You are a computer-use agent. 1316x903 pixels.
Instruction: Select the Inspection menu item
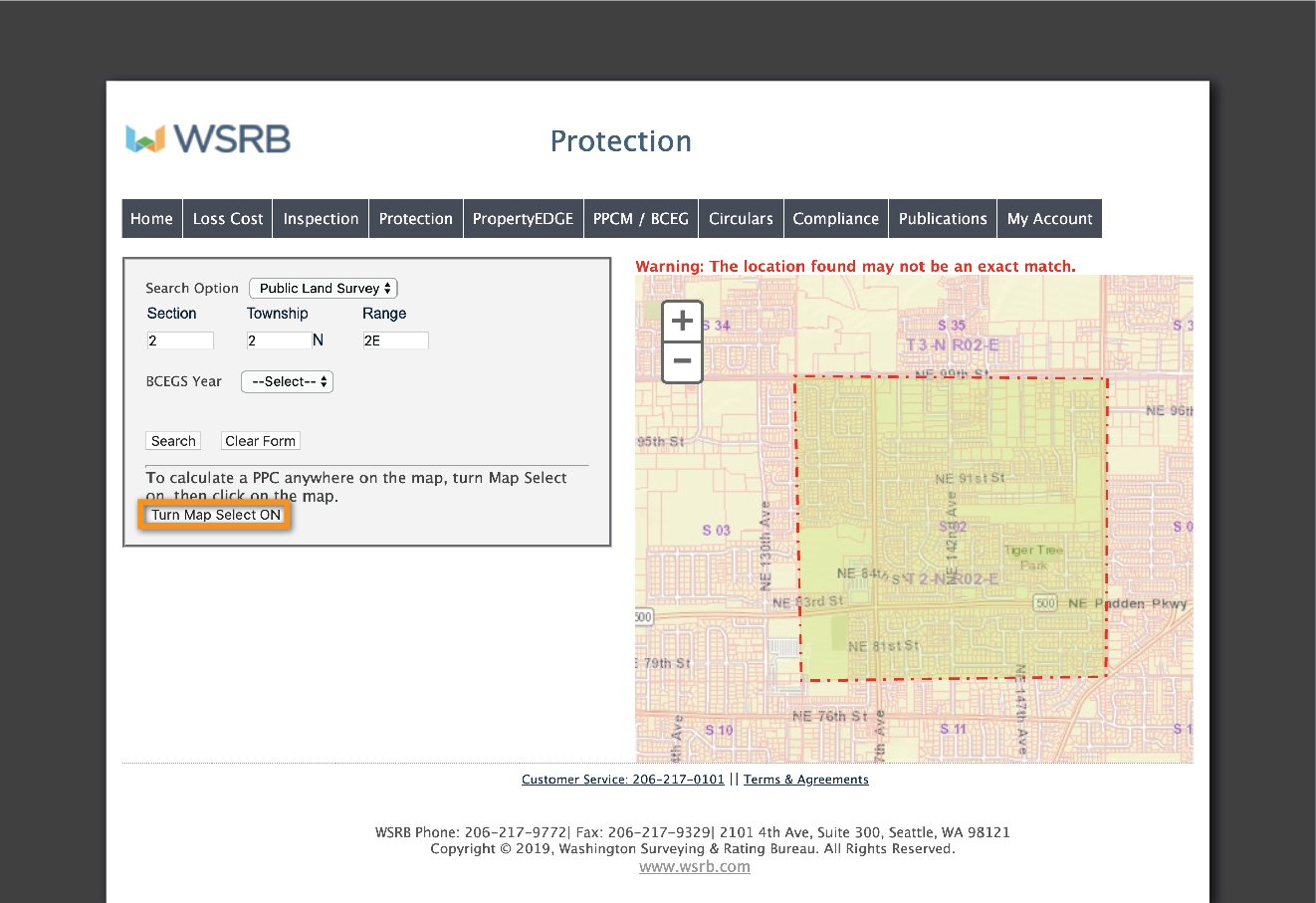(x=321, y=219)
